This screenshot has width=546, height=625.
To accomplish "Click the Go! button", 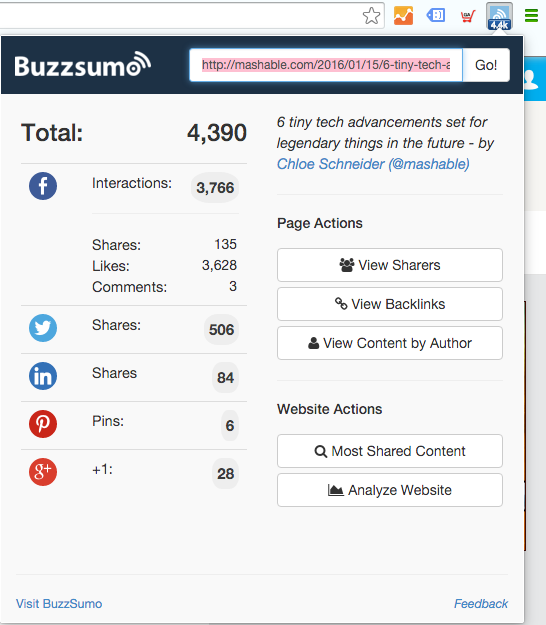I will click(486, 65).
